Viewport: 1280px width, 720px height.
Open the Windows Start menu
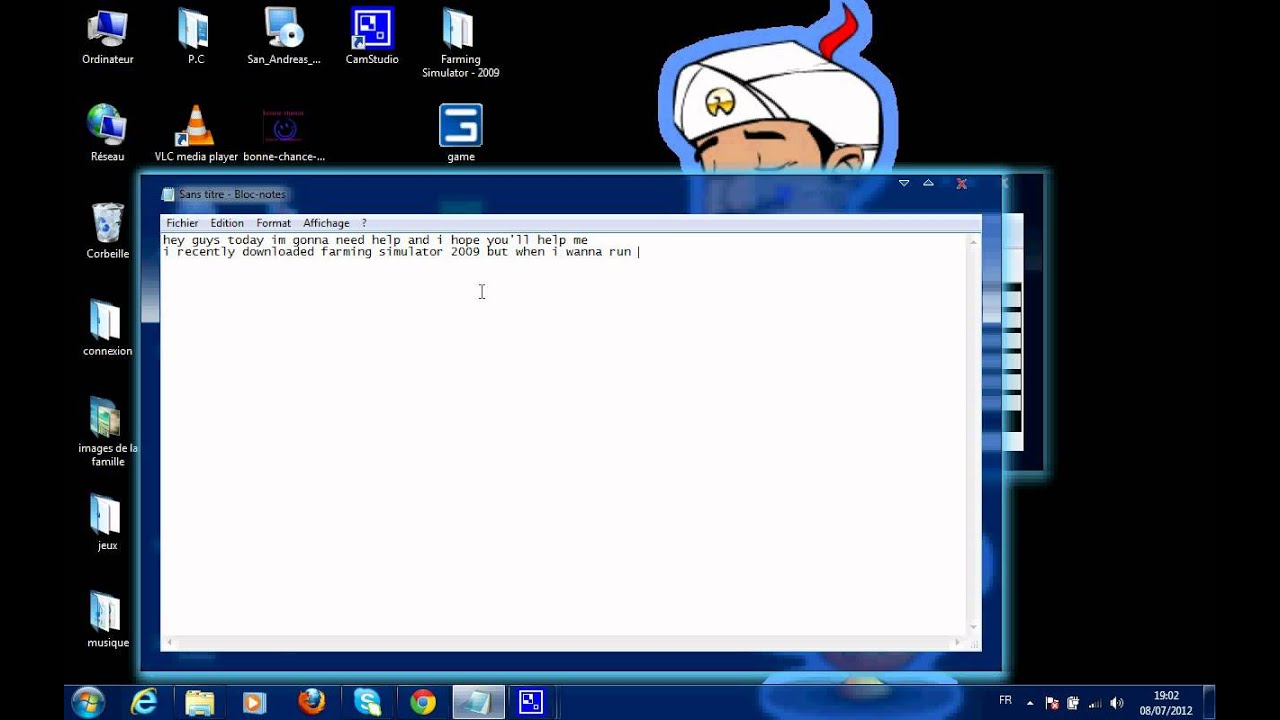pyautogui.click(x=88, y=702)
